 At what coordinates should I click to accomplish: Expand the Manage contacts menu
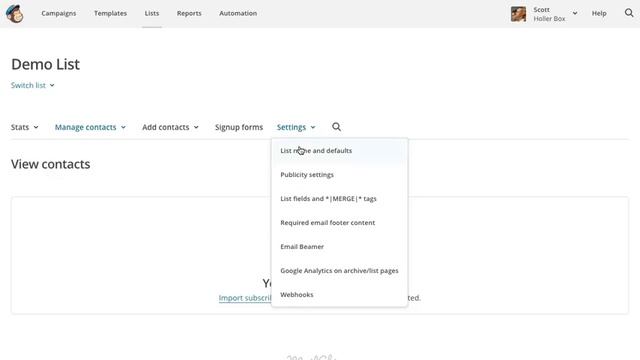point(90,127)
